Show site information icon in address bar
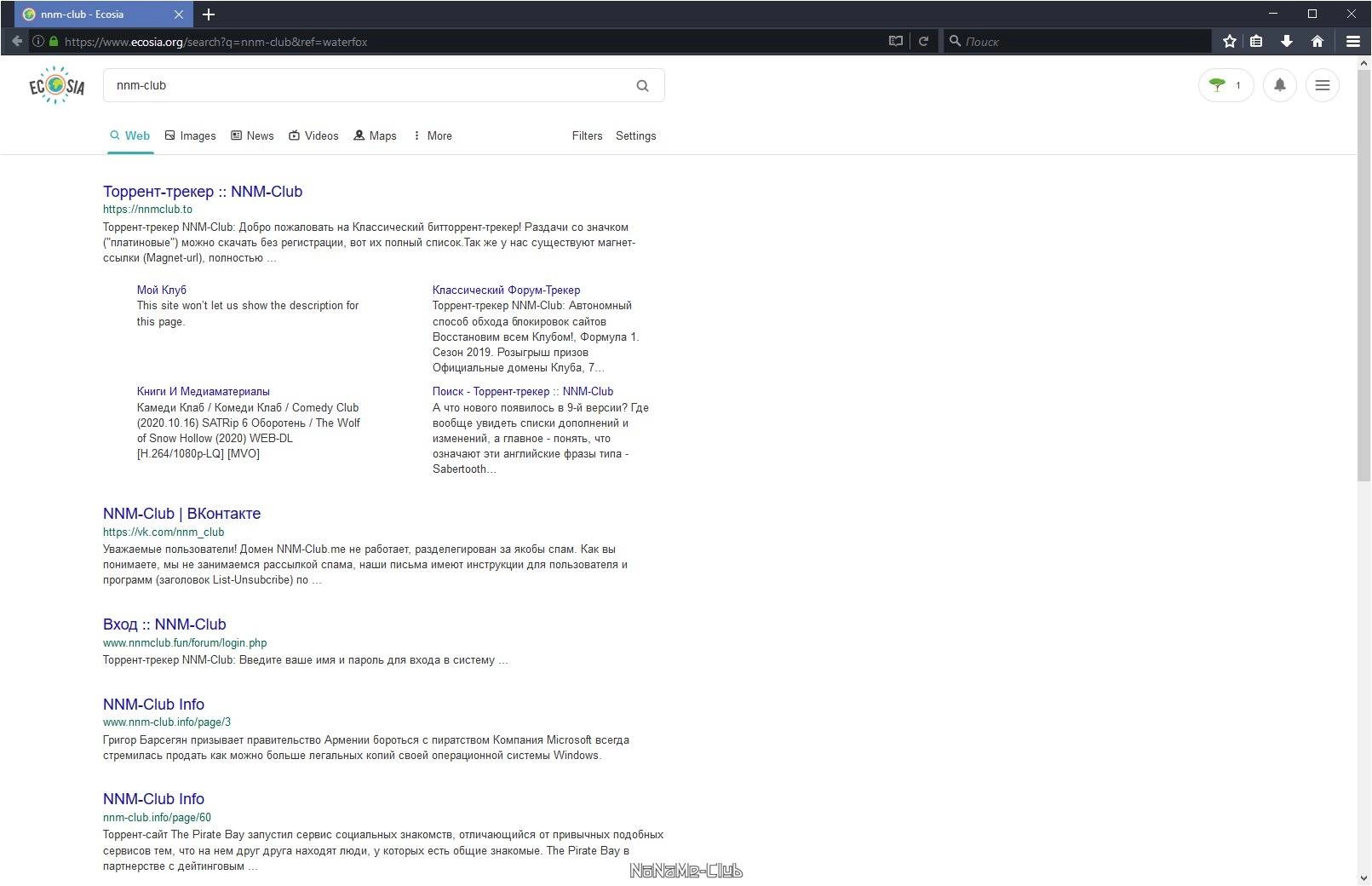 [x=38, y=41]
